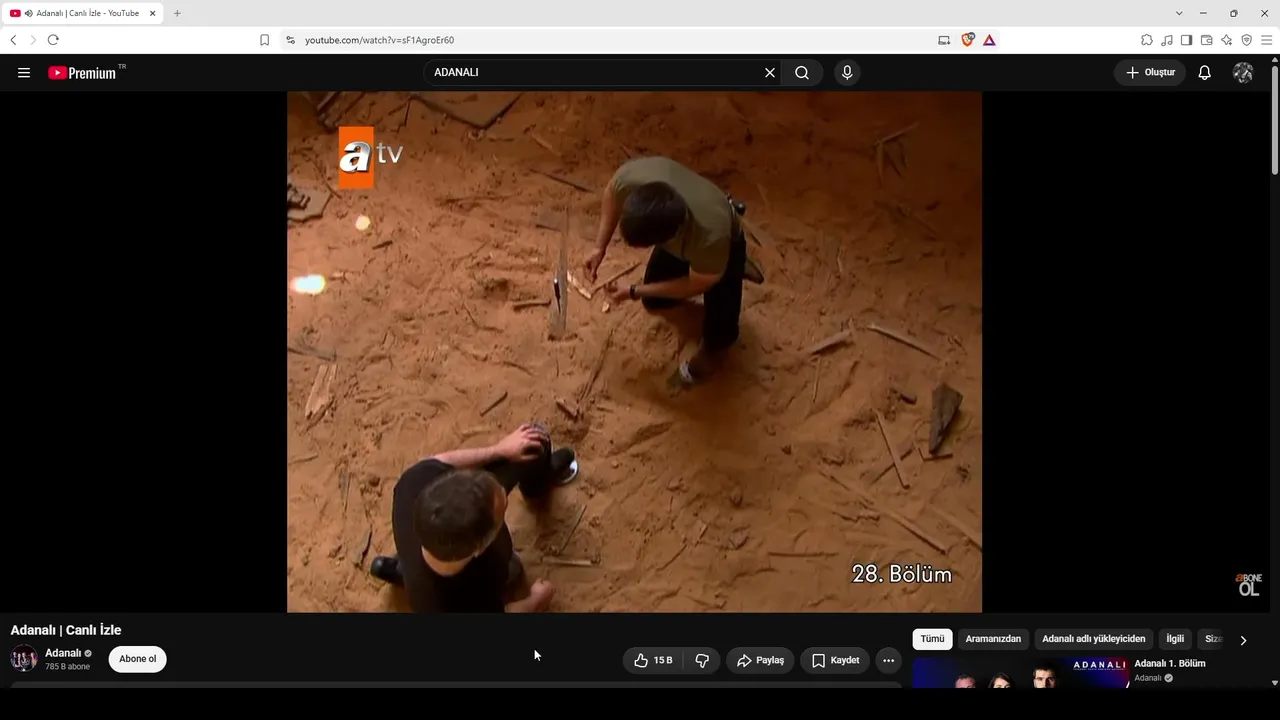Save the video with Kaydet
This screenshot has width=1280, height=720.
tap(835, 660)
